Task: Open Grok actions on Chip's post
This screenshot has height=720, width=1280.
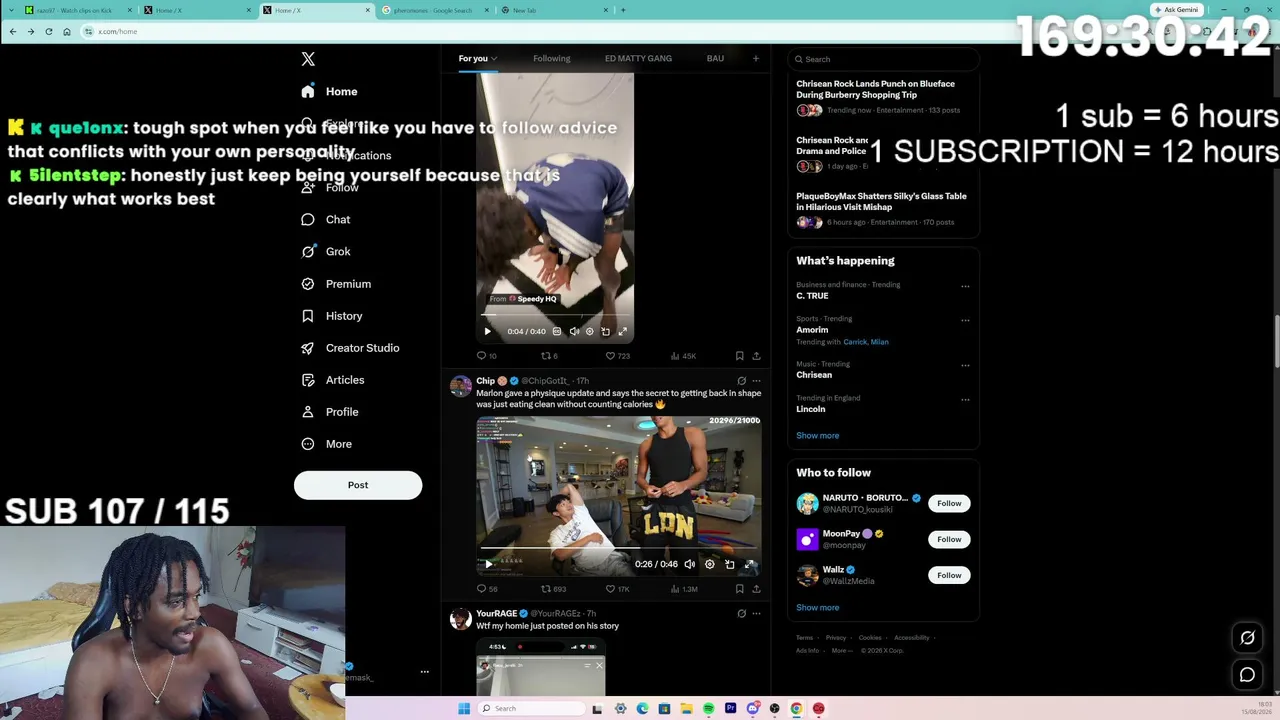Action: (741, 381)
